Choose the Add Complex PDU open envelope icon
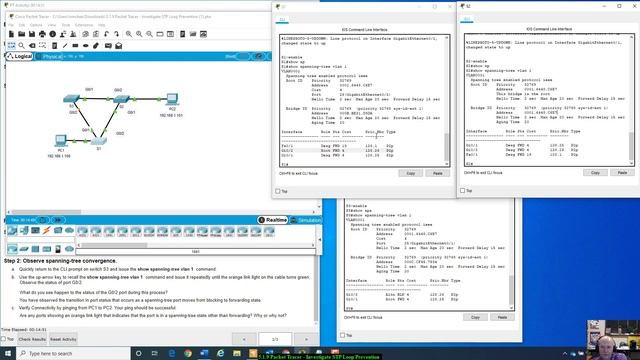Screen dimensions: 640x360 coord(118,46)
